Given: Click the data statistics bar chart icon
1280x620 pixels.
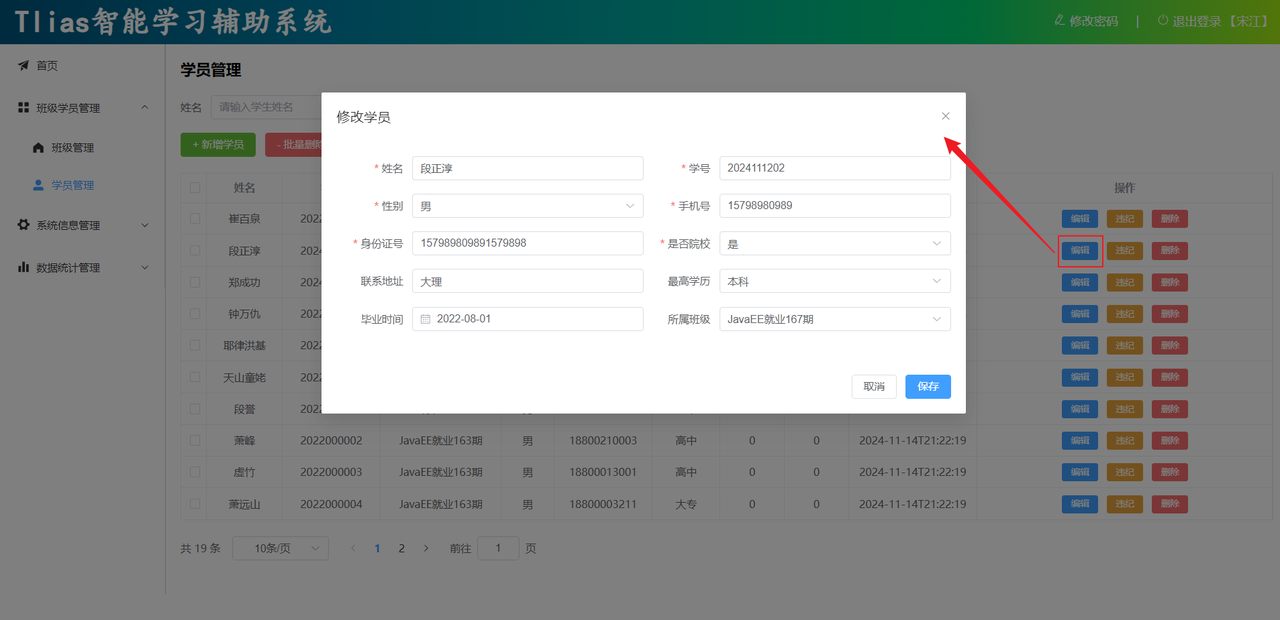Looking at the screenshot, I should tap(23, 268).
